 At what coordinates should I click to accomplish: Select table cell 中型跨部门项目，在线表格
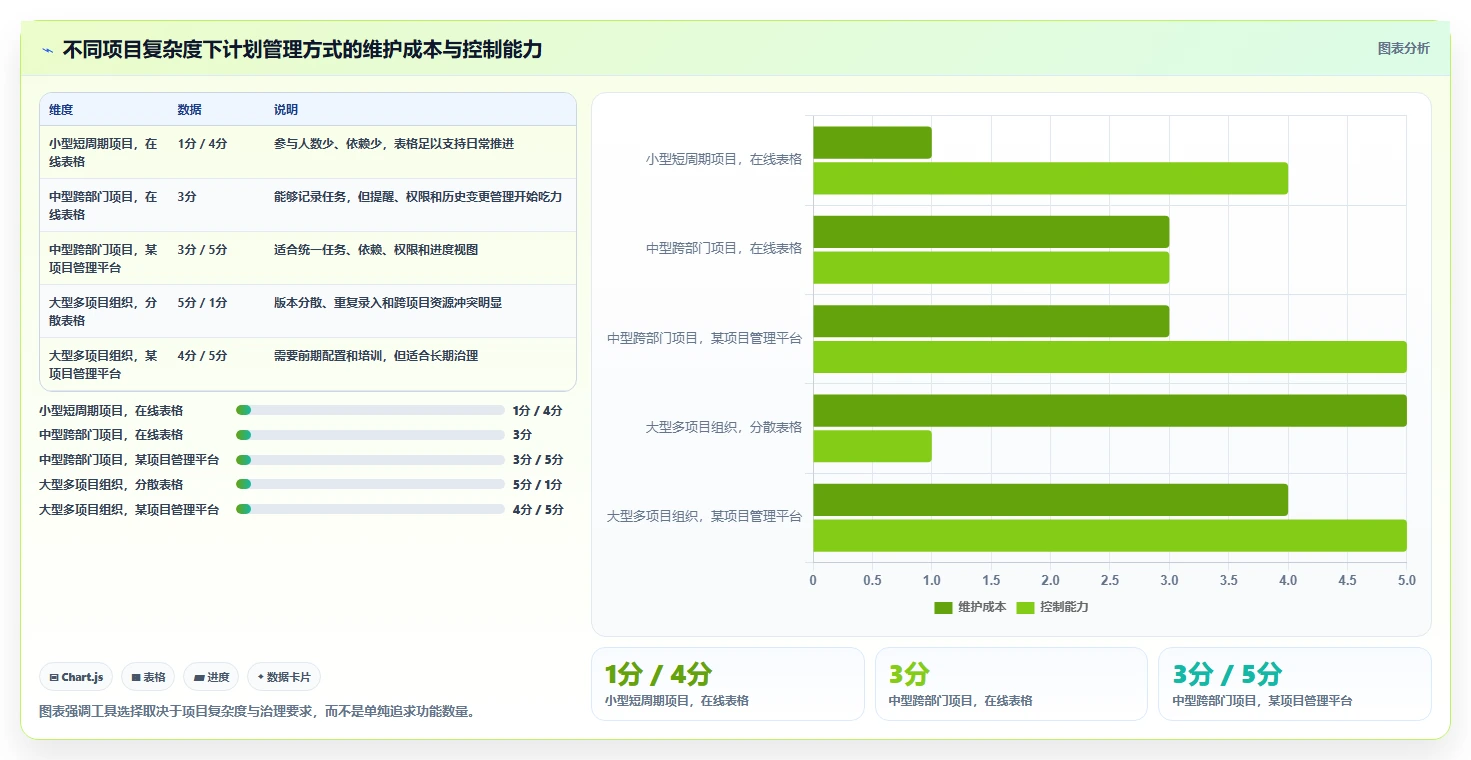click(x=104, y=205)
